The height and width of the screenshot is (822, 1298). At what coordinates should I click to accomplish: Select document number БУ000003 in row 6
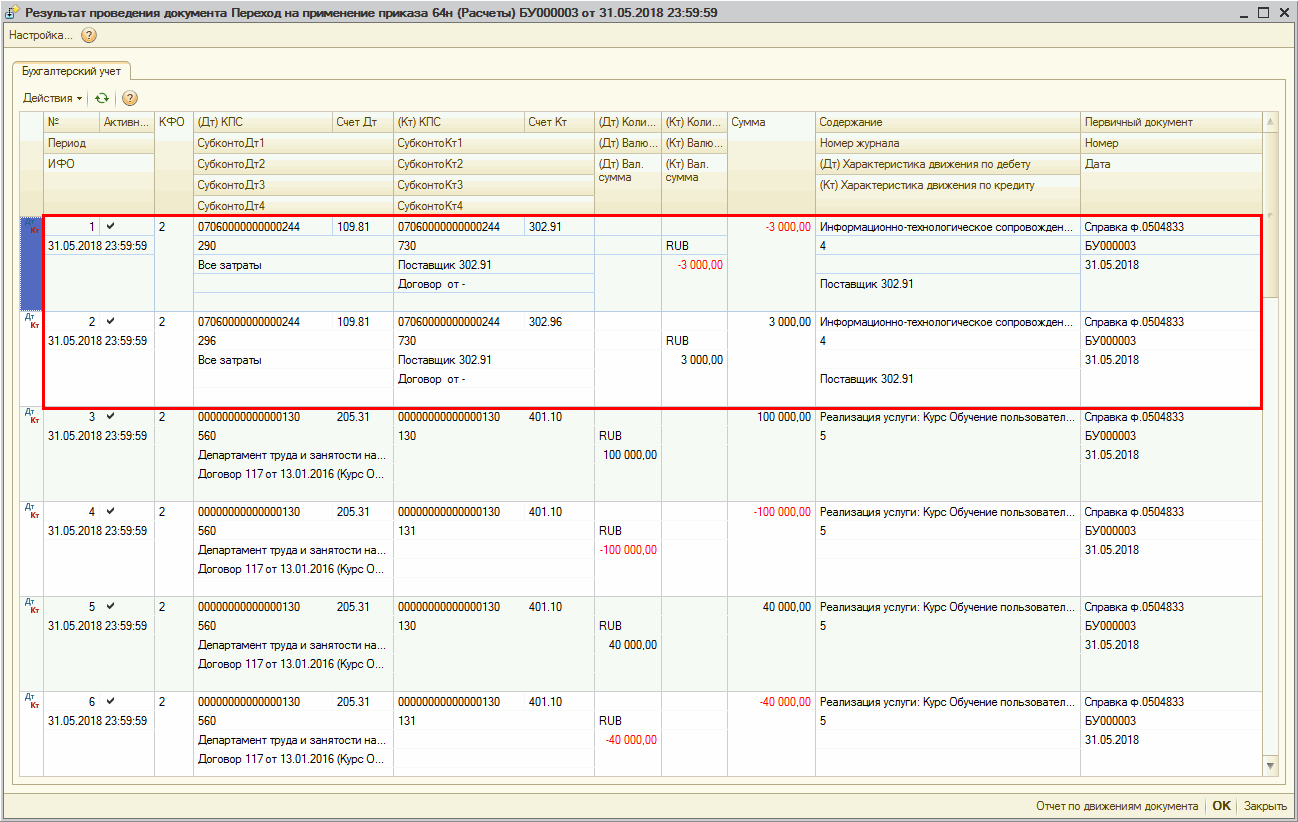(x=1171, y=721)
